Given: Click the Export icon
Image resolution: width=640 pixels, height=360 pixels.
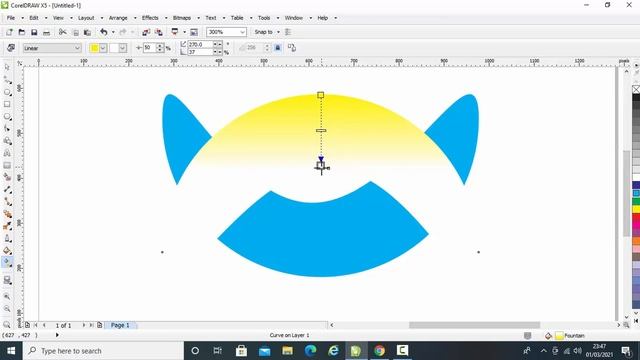Looking at the screenshot, I should click(x=159, y=32).
